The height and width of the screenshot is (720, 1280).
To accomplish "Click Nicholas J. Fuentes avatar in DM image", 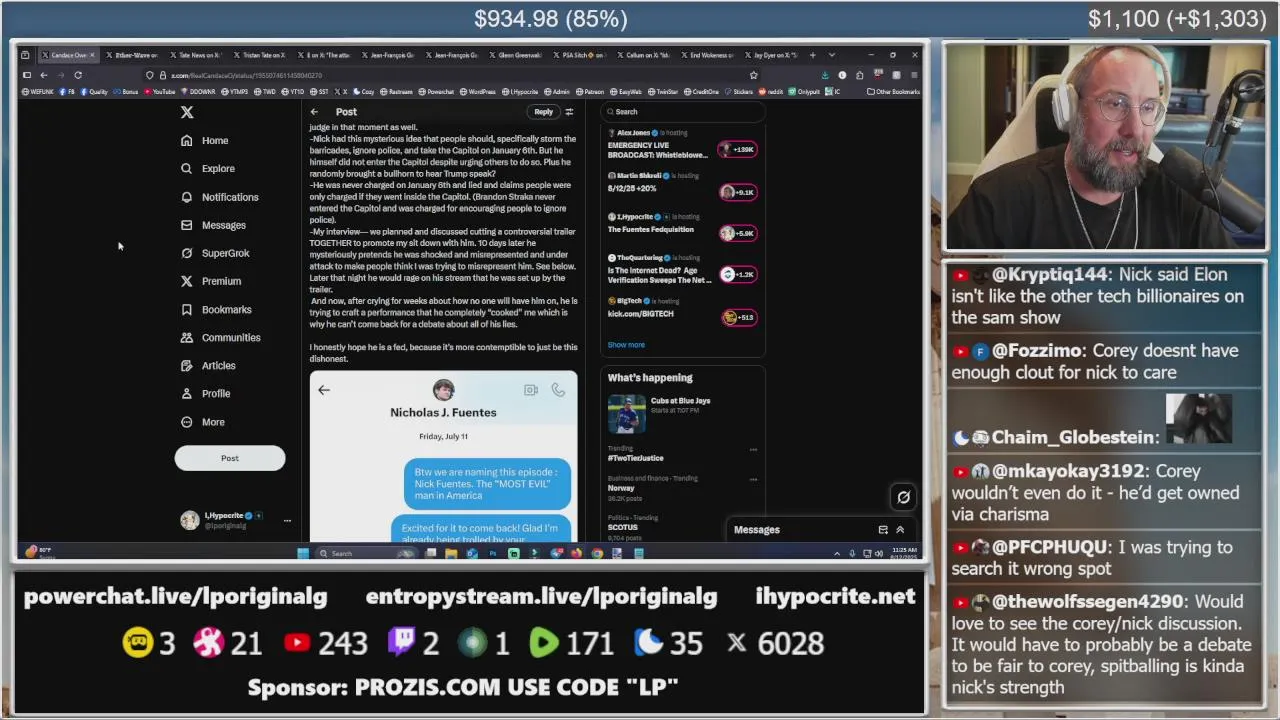I will click(443, 390).
